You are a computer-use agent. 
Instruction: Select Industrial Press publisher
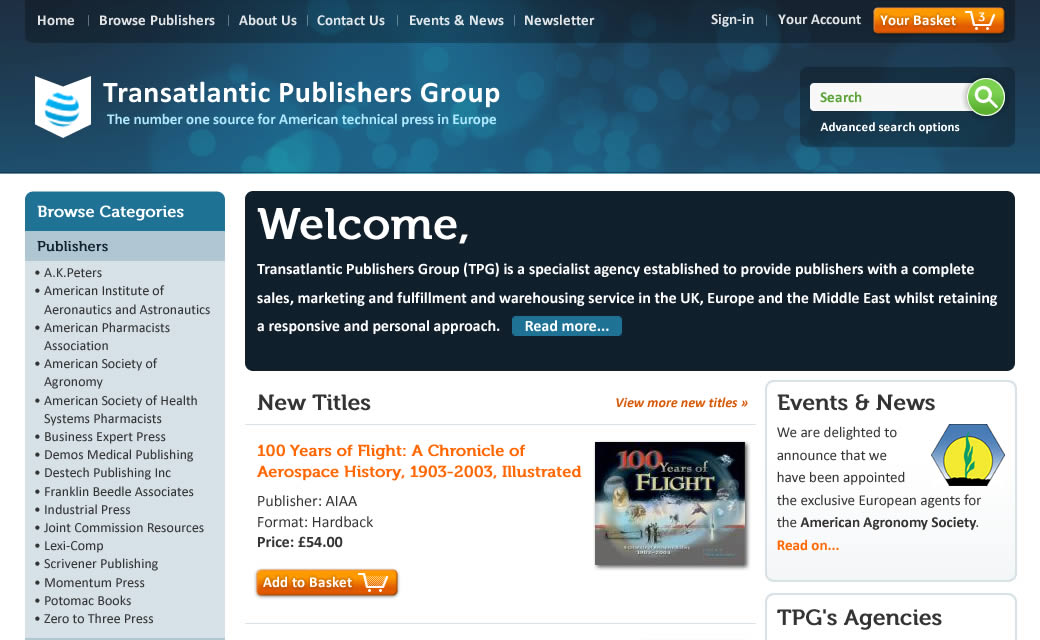(87, 509)
